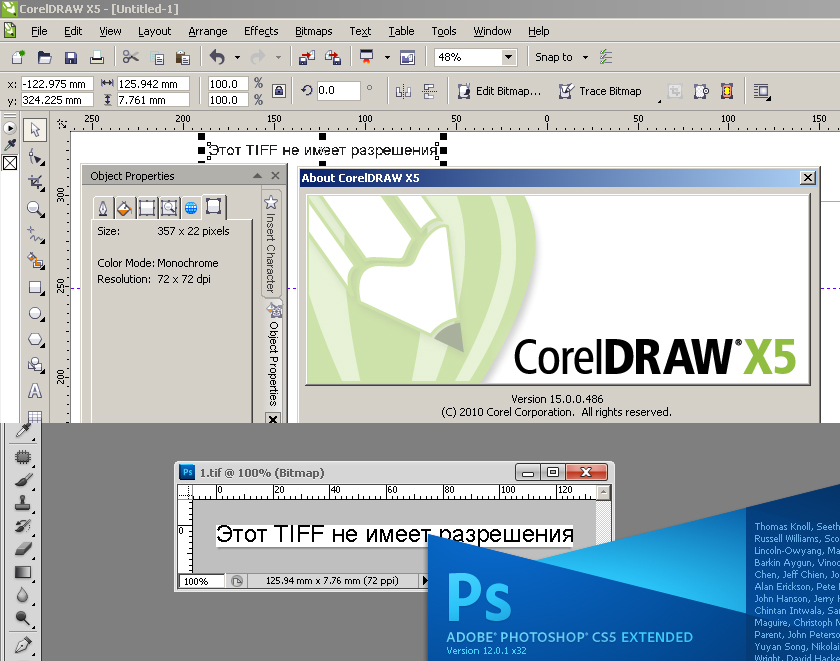Screen dimensions: 840x661
Task: Click the no-color swatch with X
Action: tap(10, 163)
